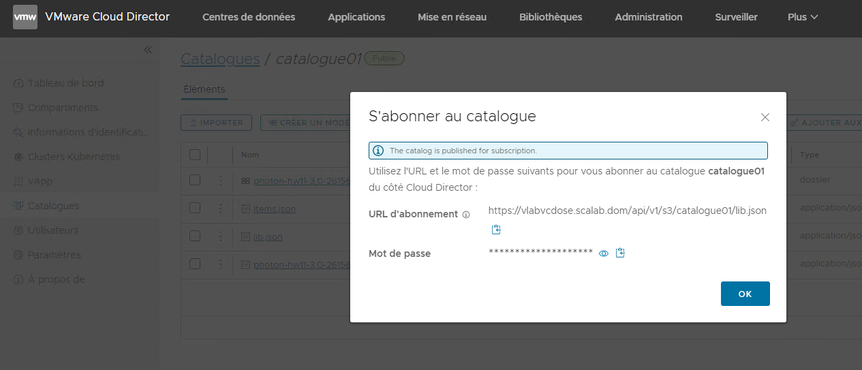Open the Administration menu
Viewport: 862px width, 370px height.
[x=649, y=17]
